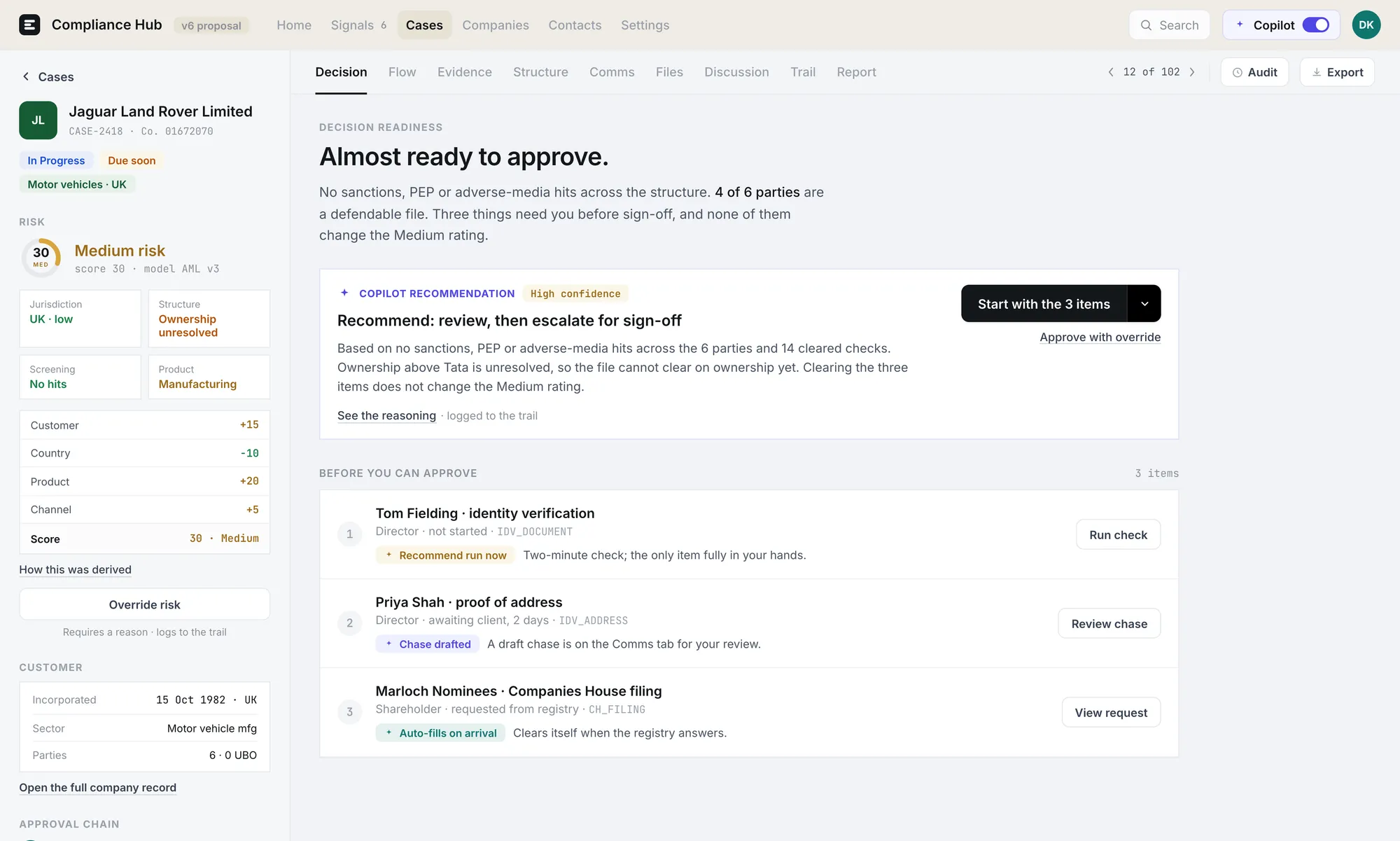
Task: Click the Copilot sparkle icon
Action: [1240, 25]
